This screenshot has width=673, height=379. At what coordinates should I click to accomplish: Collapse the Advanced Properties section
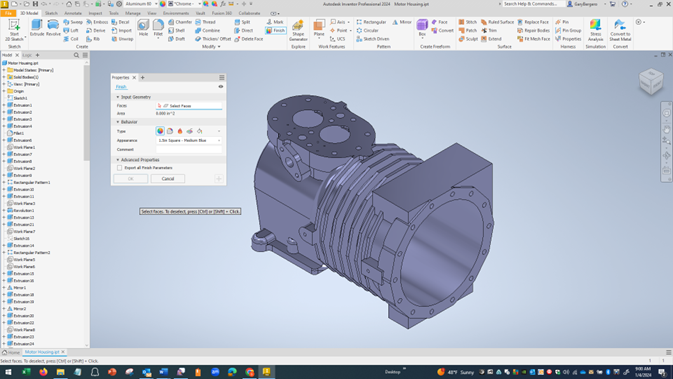click(x=118, y=160)
